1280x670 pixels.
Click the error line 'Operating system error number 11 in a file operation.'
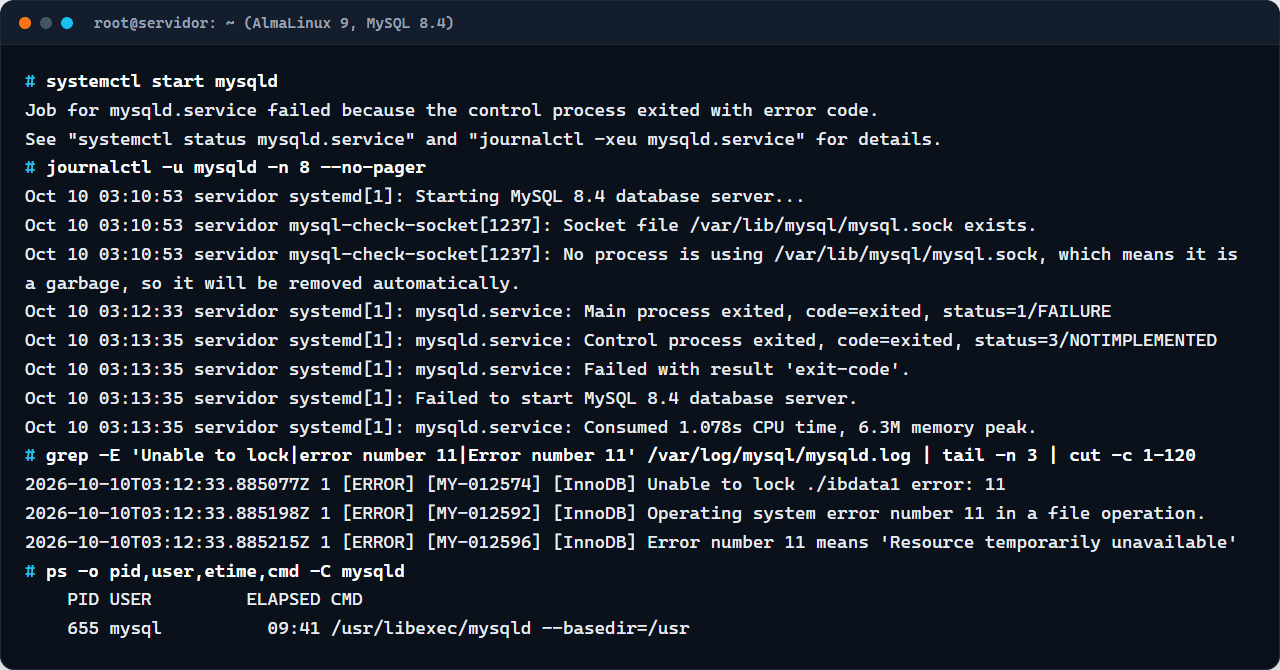615,515
